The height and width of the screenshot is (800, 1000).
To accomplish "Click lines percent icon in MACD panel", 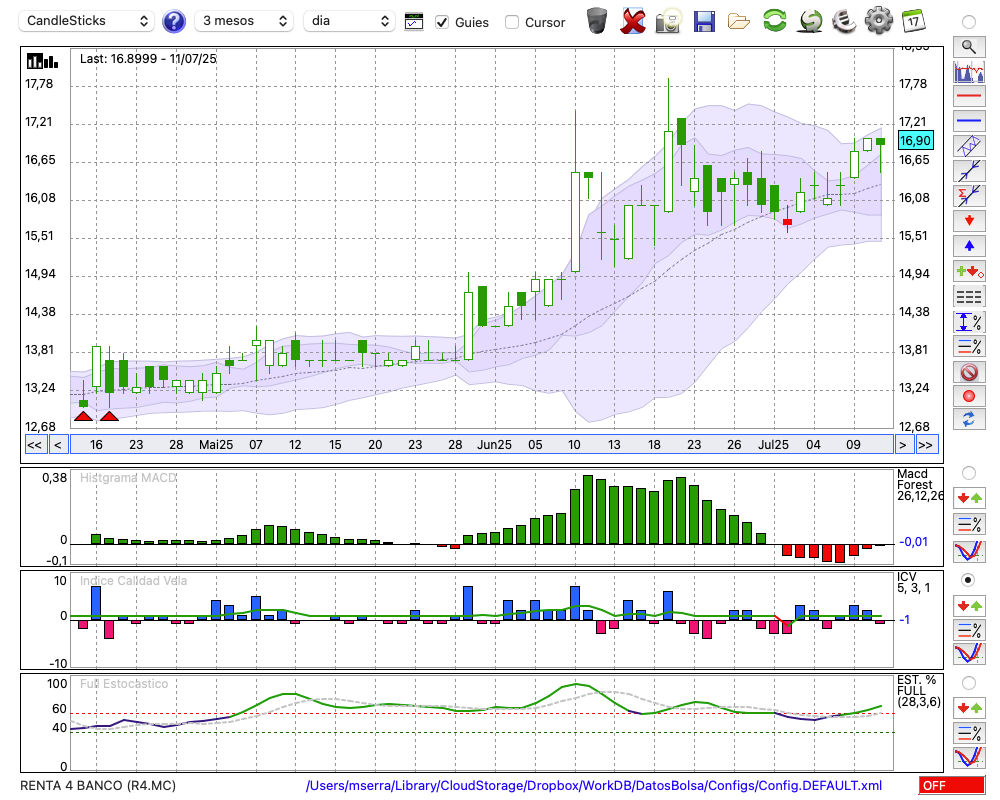I will (x=969, y=524).
